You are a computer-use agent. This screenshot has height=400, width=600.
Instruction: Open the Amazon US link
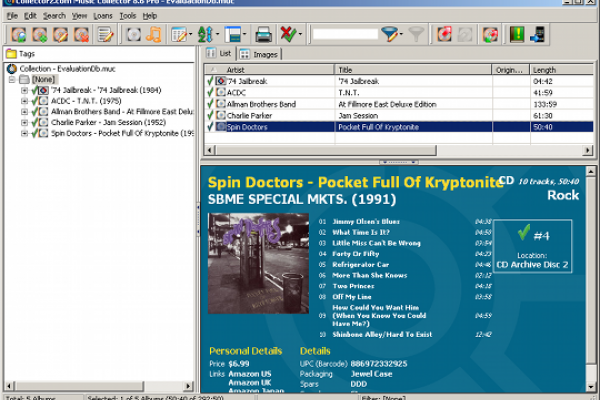click(249, 374)
